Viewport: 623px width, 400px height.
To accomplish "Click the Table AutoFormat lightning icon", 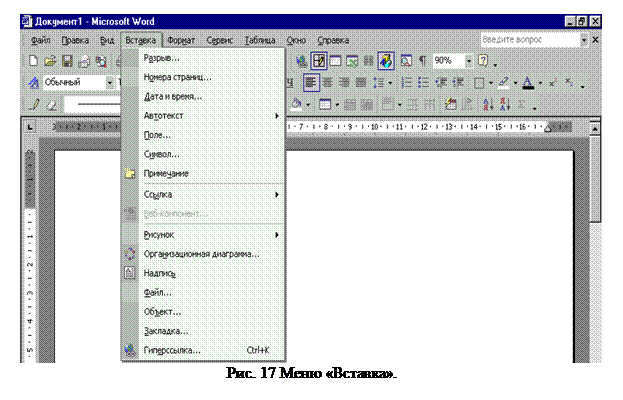I will coord(450,105).
